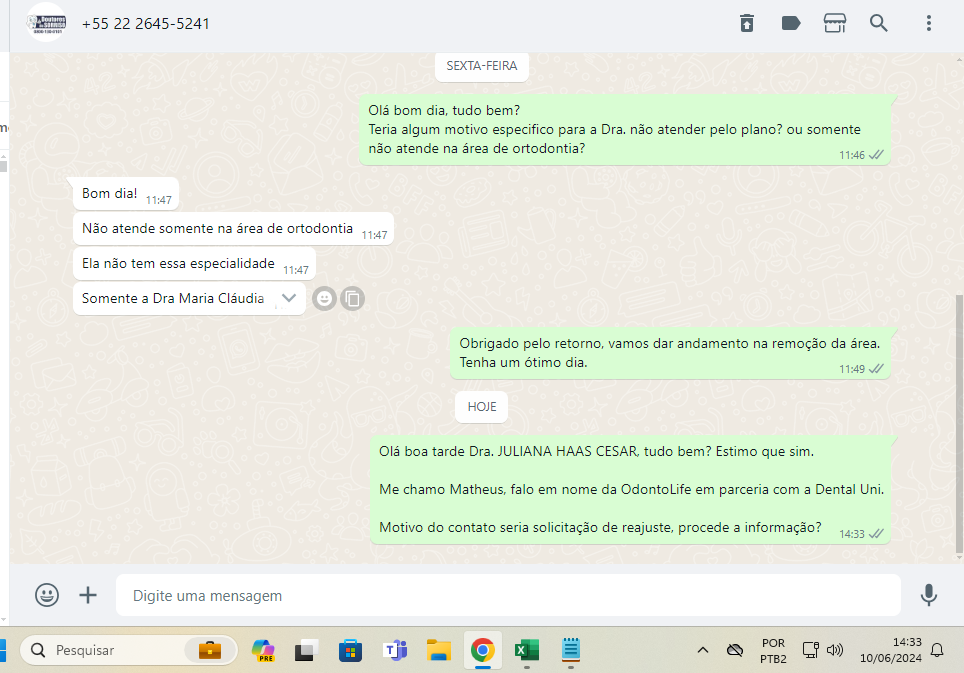Show hidden system tray icons

coord(702,650)
